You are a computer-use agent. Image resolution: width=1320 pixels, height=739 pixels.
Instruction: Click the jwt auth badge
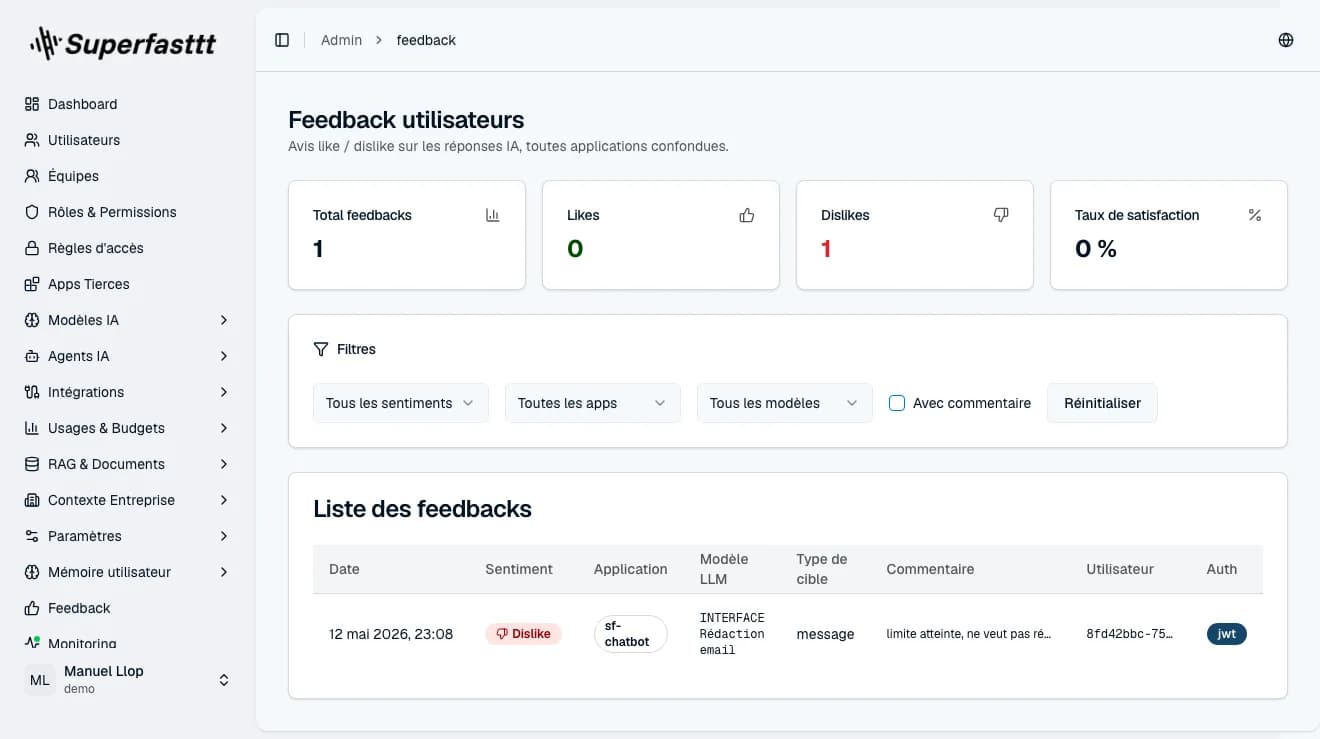tap(1227, 634)
